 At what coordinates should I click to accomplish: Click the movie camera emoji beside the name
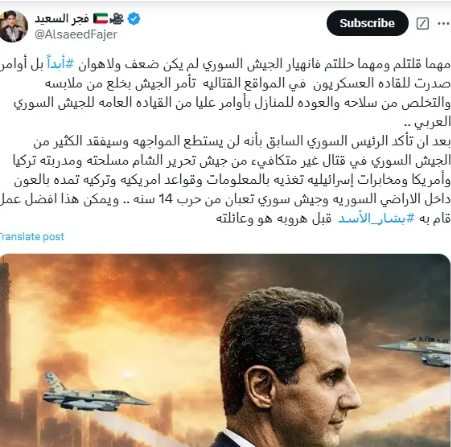[116, 19]
